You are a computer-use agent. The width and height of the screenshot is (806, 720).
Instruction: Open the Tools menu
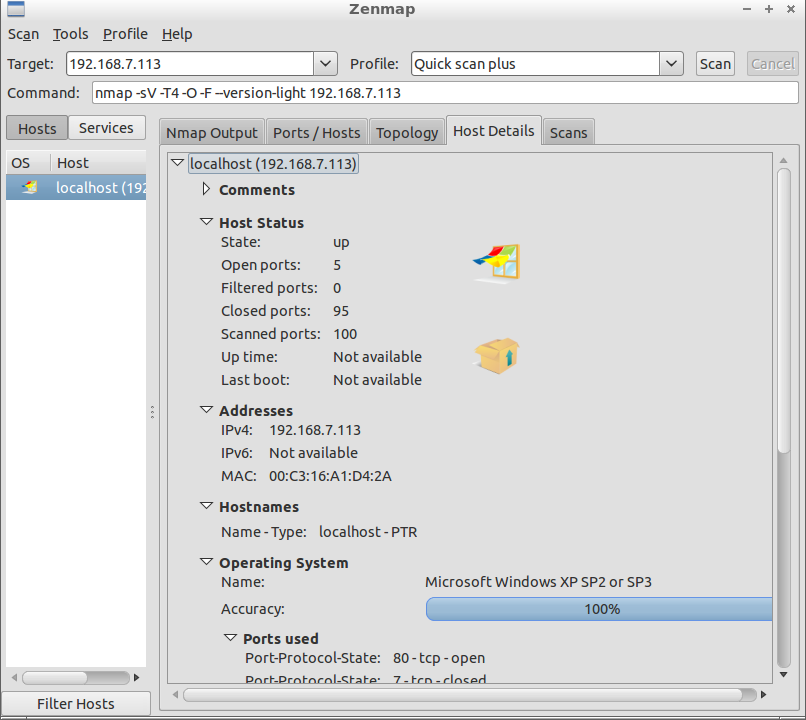click(x=70, y=34)
